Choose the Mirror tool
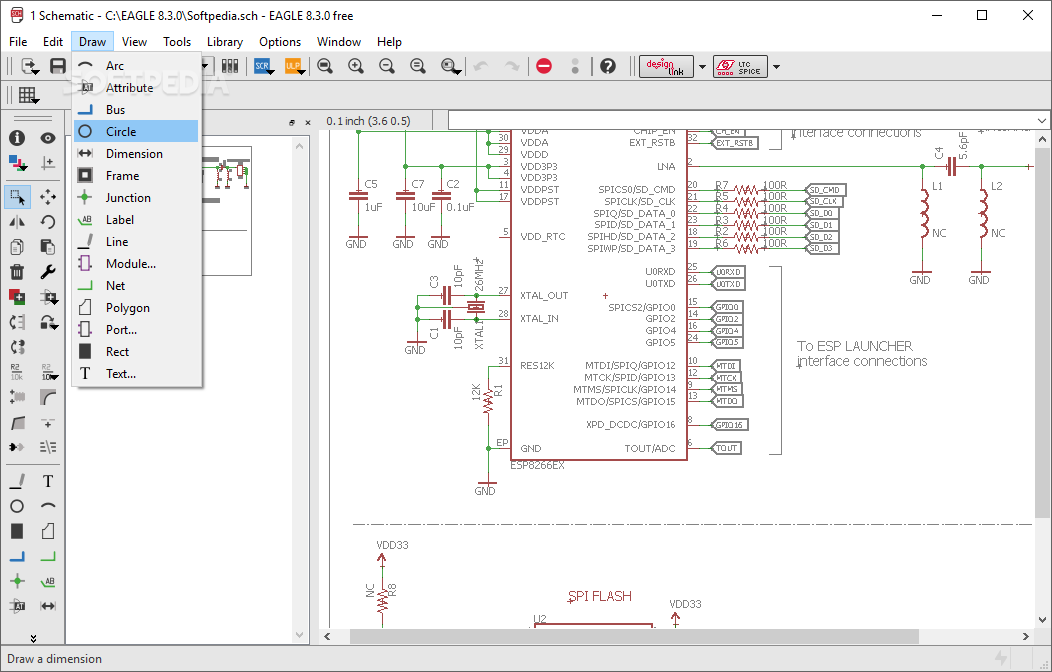The width and height of the screenshot is (1052, 672). (17, 222)
